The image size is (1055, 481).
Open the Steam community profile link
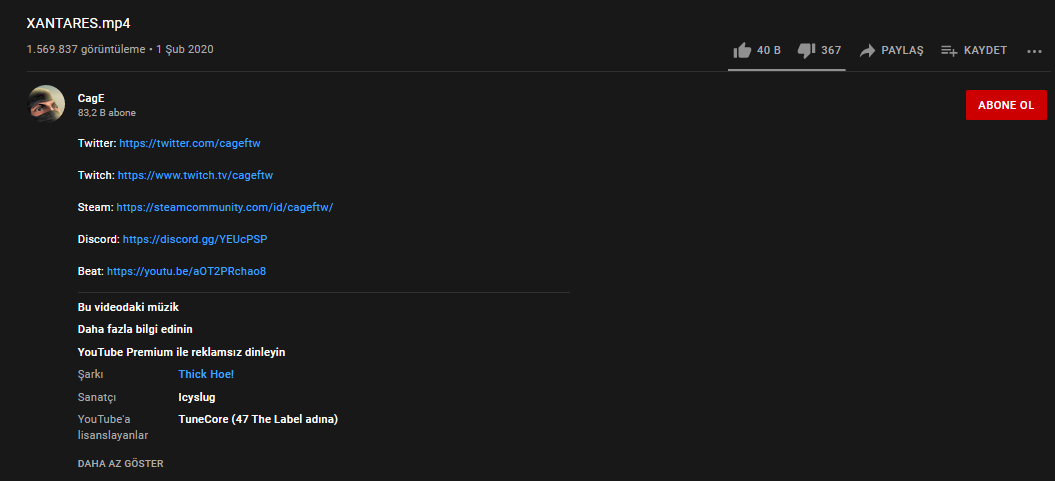[x=224, y=207]
